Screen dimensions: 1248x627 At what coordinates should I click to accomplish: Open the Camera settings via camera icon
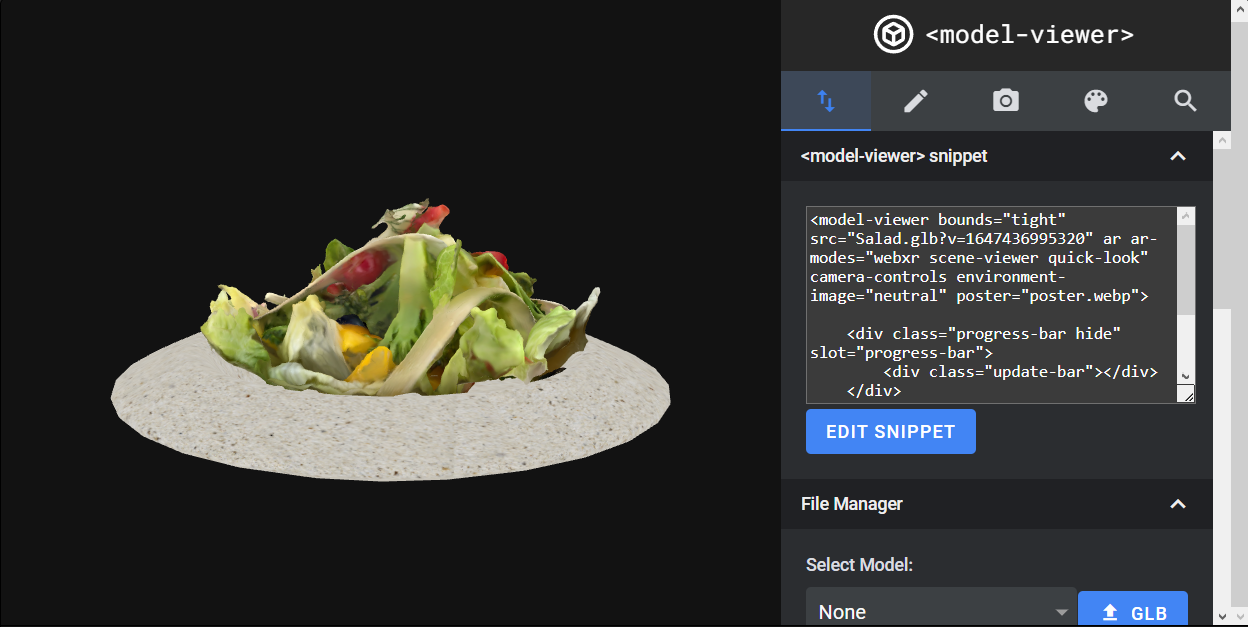[1005, 100]
